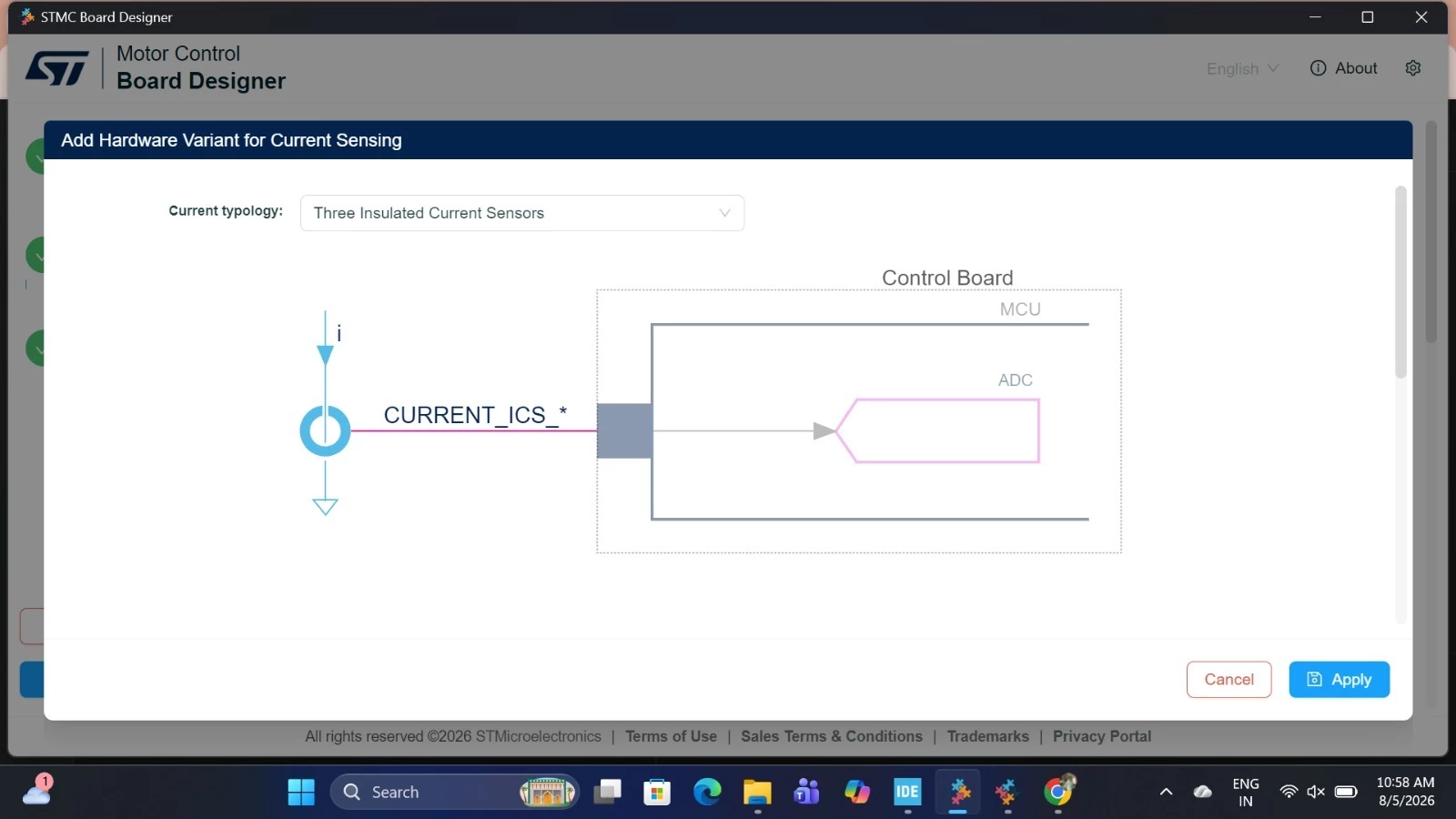
Task: Open the Privacy Portal link
Action: pyautogui.click(x=1102, y=736)
